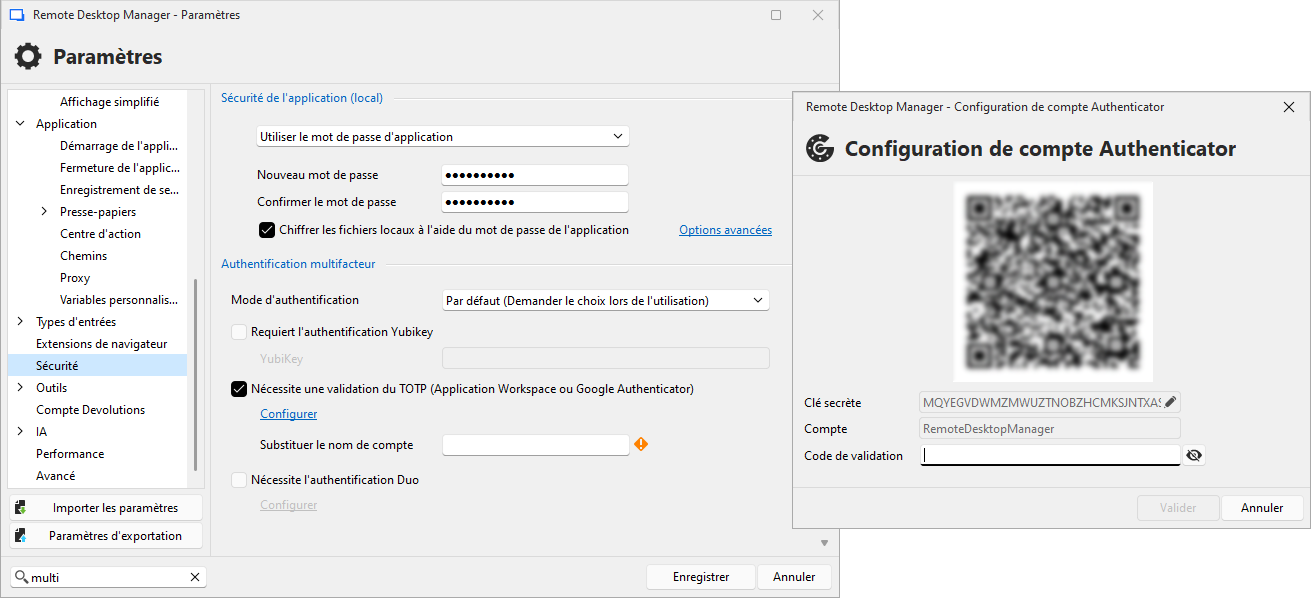Expand the Outils tree node
Viewport: 1311px width, 598px height.
[x=20, y=388]
